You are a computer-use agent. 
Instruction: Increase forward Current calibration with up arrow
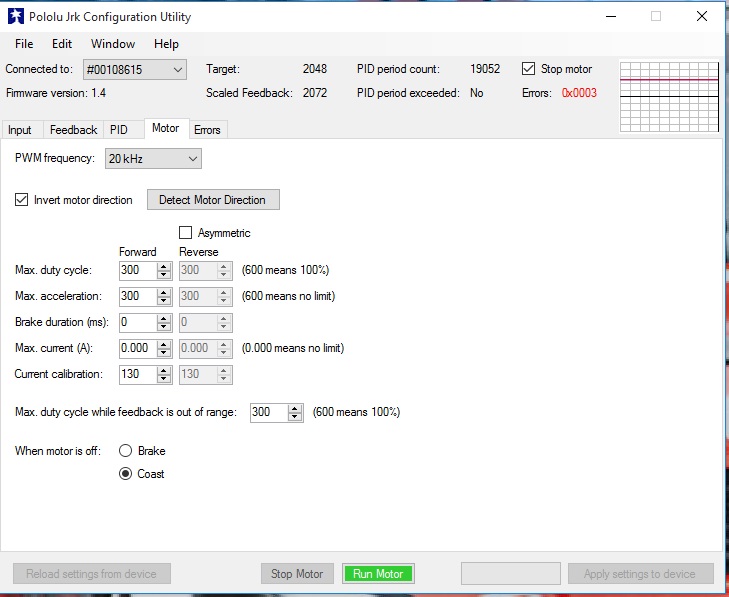pos(164,371)
